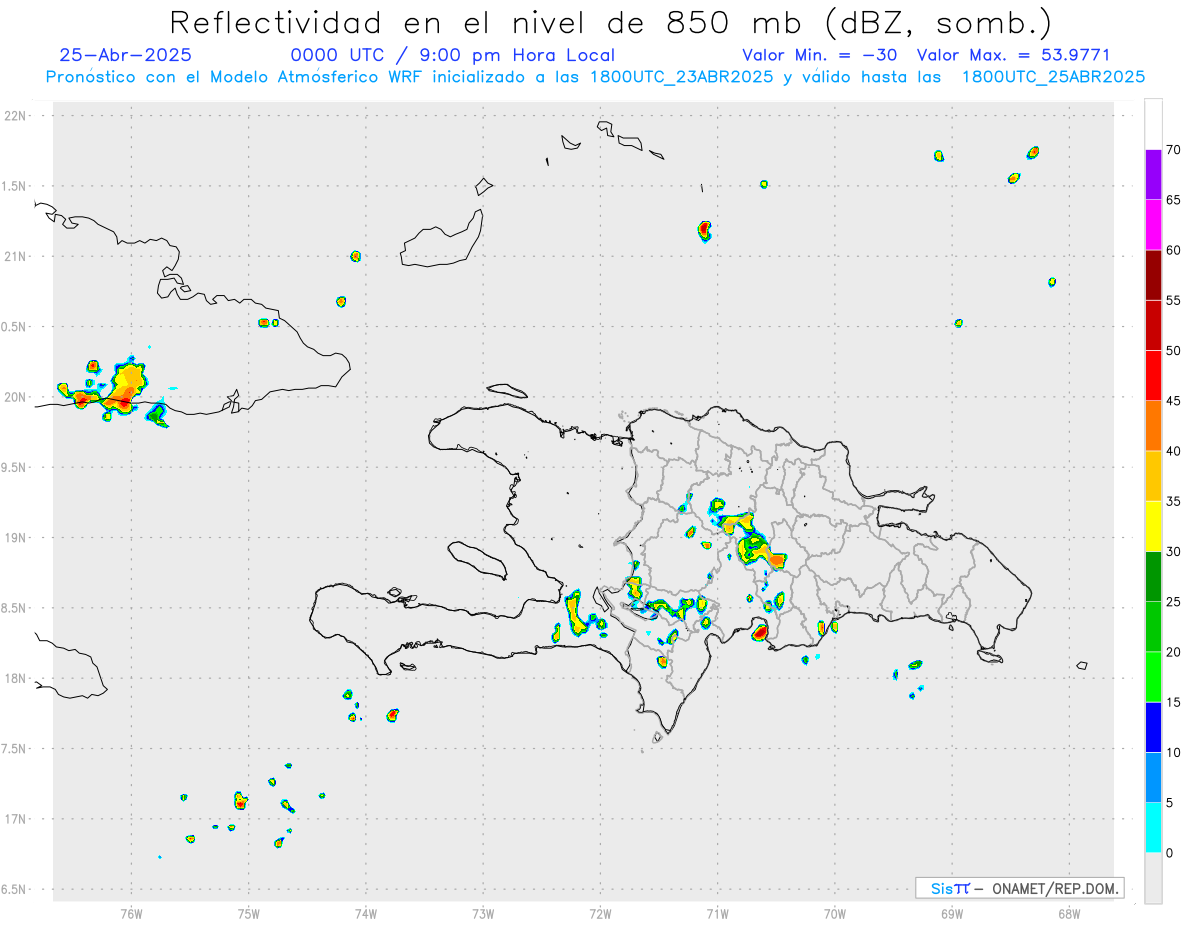Click the '73W' longitude label
Screen dimensions: 1200x927
[x=483, y=913]
